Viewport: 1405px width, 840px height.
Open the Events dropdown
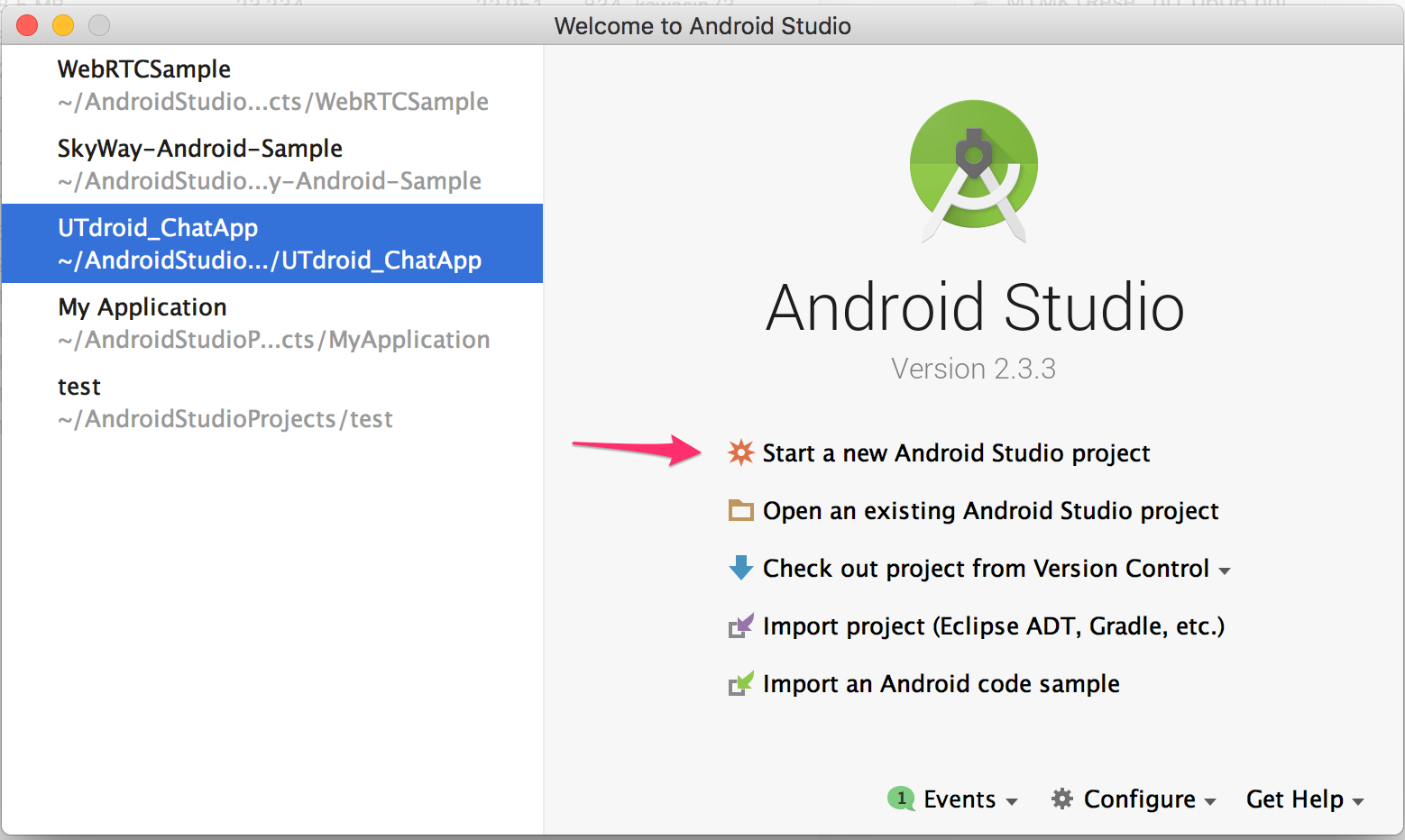point(960,799)
